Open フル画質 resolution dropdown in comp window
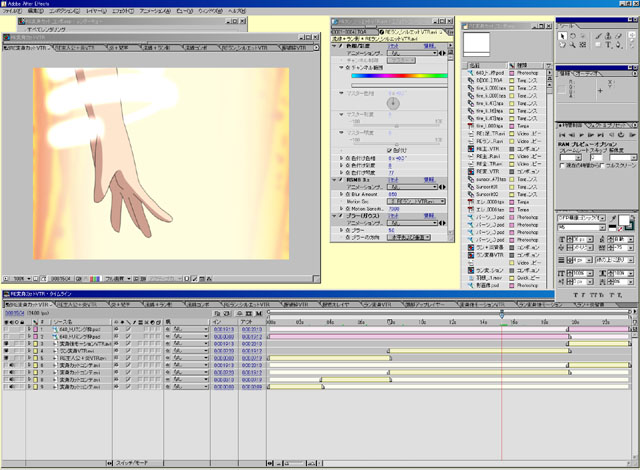Screen dimensions: 640x470 pos(118,279)
